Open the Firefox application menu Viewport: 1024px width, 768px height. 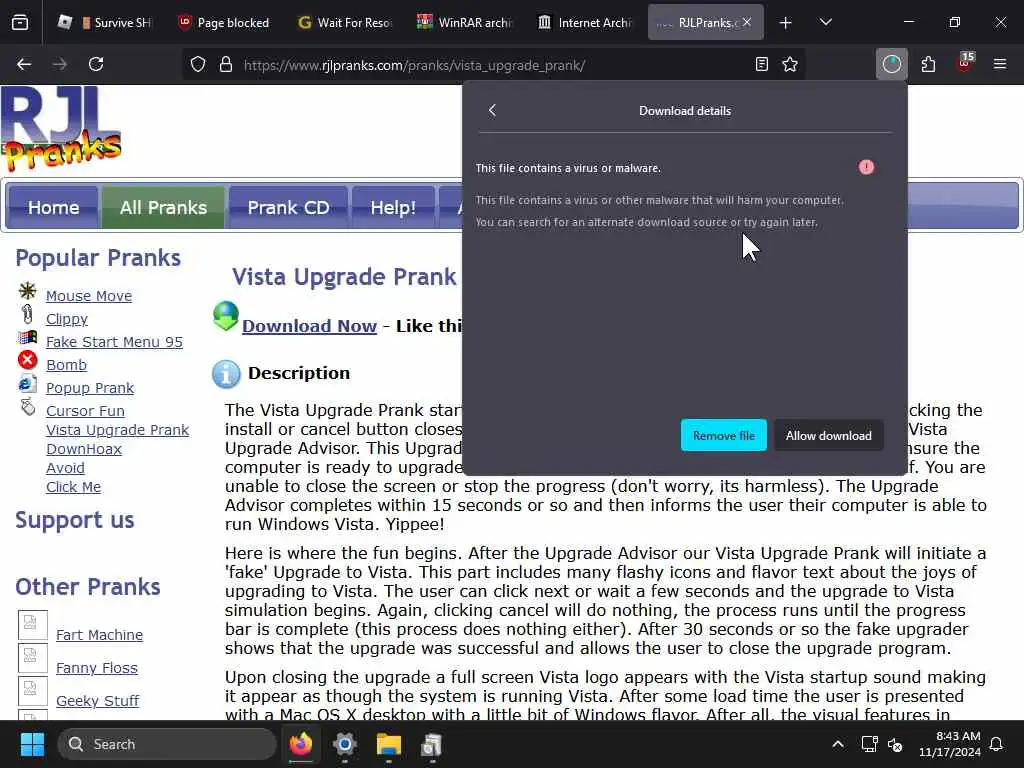pos(999,64)
